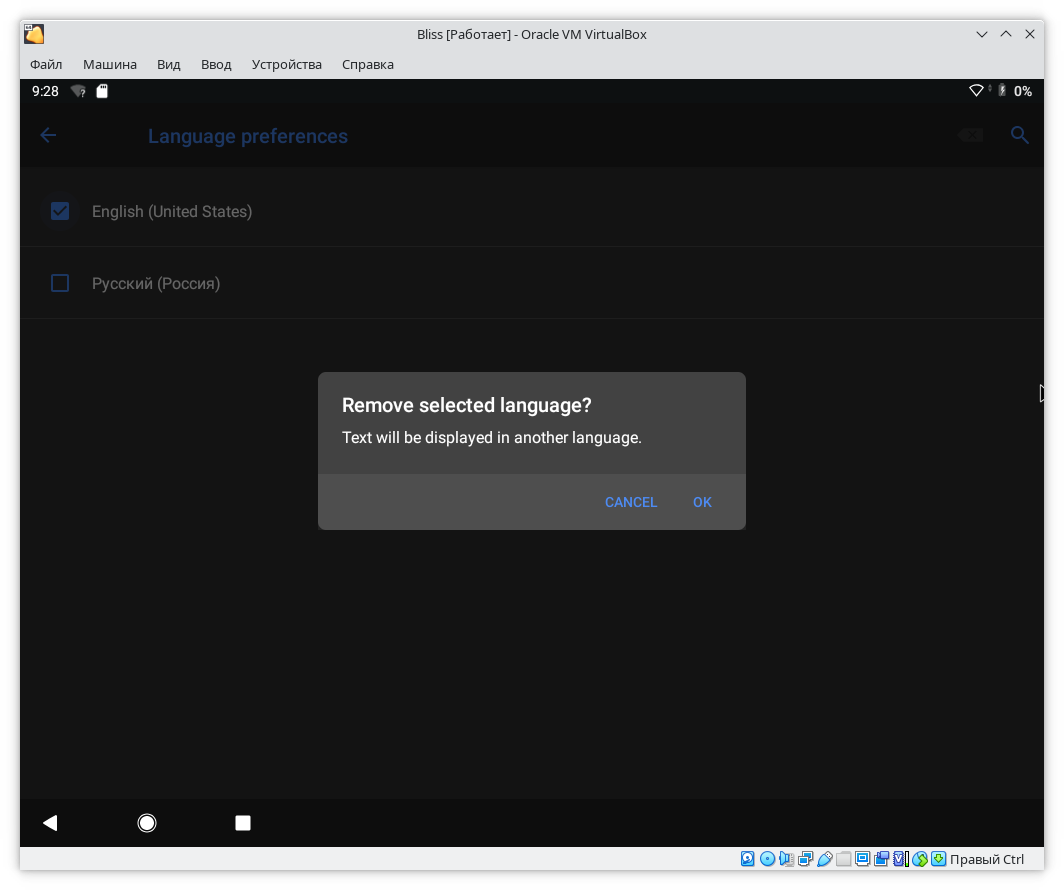
Task: Click the hard disk activity status icon
Action: click(748, 859)
